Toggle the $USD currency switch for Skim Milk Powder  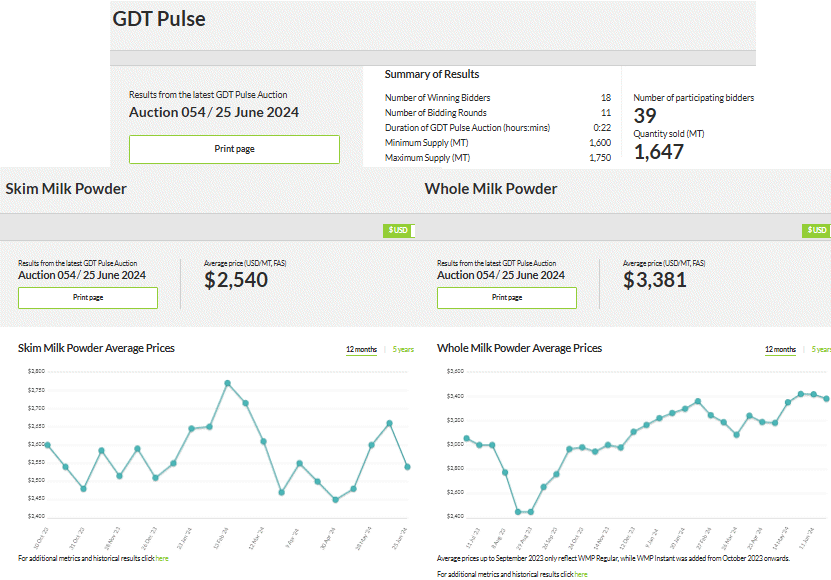pyautogui.click(x=399, y=230)
